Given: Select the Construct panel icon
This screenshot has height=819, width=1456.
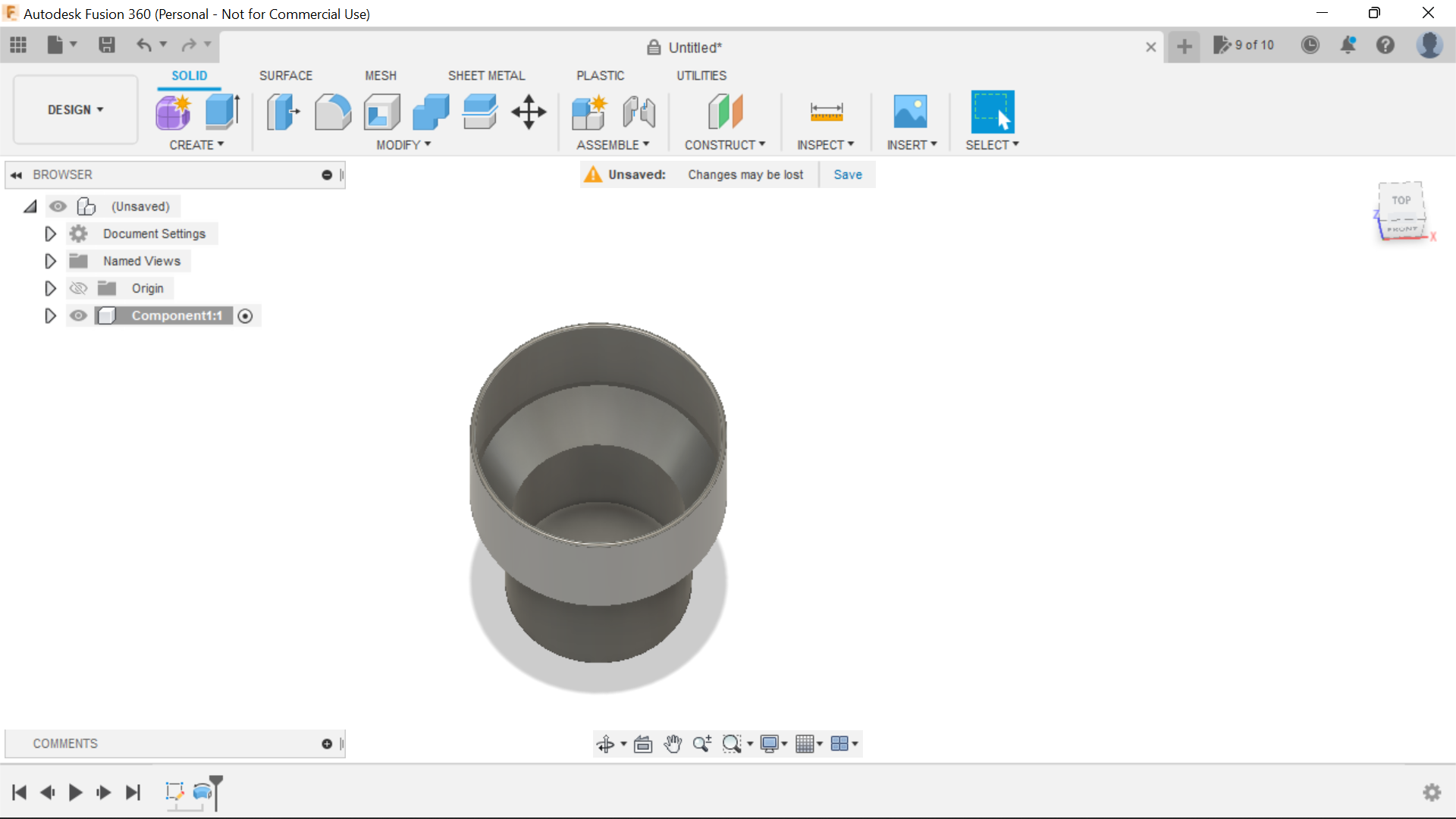Looking at the screenshot, I should (724, 111).
